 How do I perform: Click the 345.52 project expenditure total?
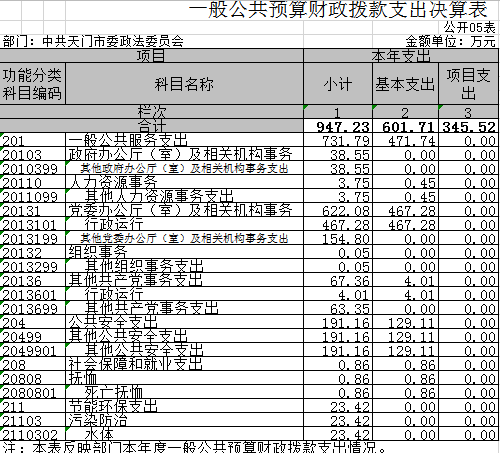[469, 126]
